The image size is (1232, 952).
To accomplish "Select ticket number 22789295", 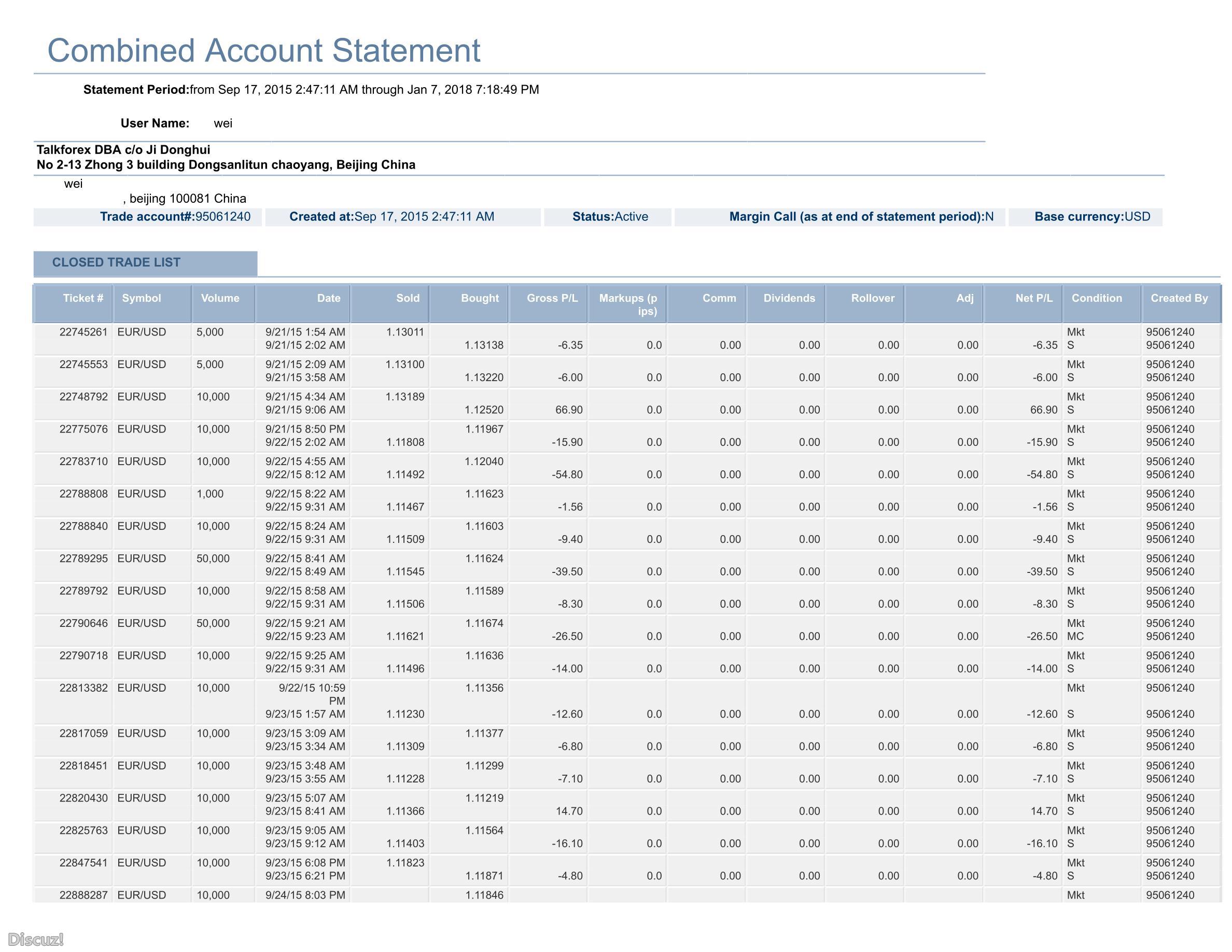I will pos(83,558).
